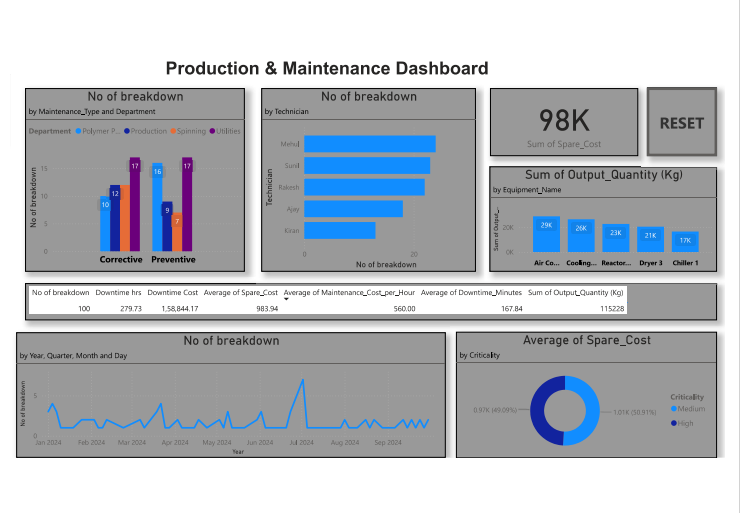Select the Sunil bar in technician chart
The image size is (740, 513).
pos(367,166)
